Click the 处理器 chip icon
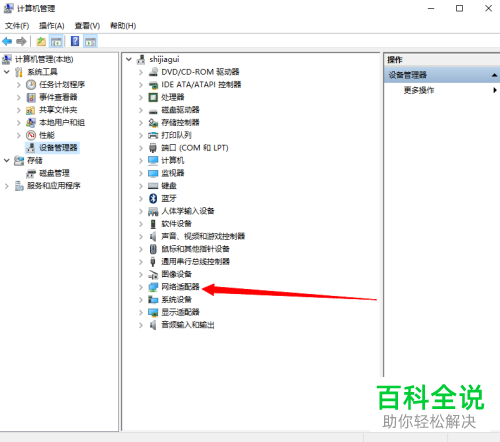The width and height of the screenshot is (500, 442). [153, 97]
